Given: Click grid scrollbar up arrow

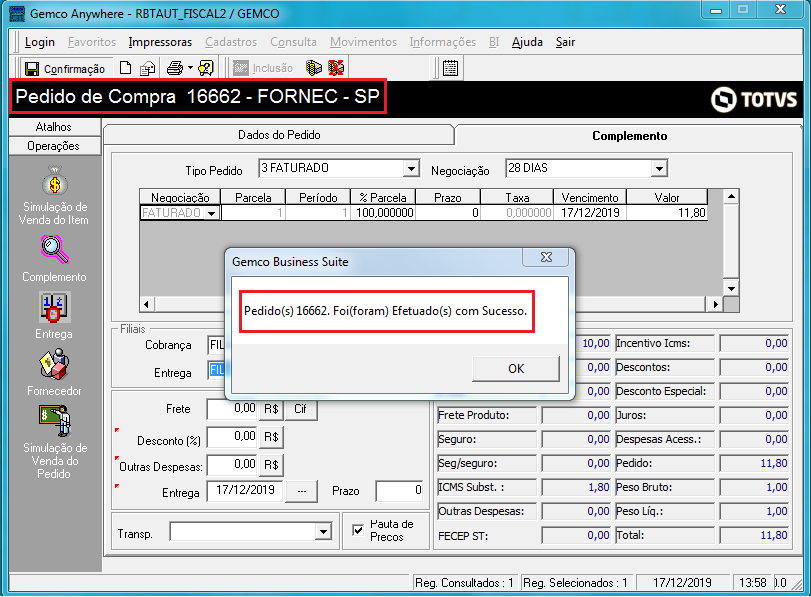Looking at the screenshot, I should (x=731, y=197).
